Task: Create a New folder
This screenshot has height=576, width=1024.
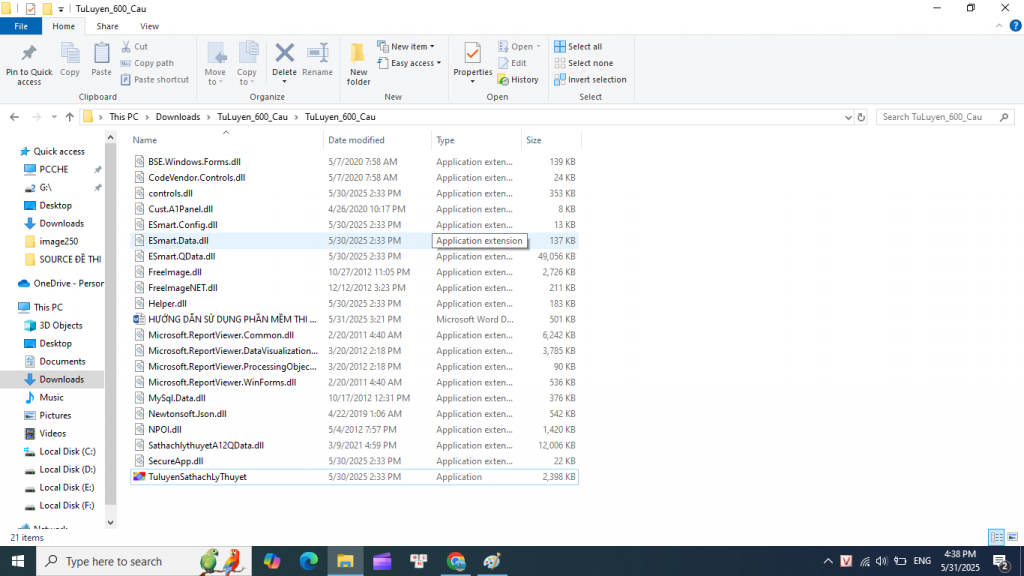Action: (x=358, y=64)
